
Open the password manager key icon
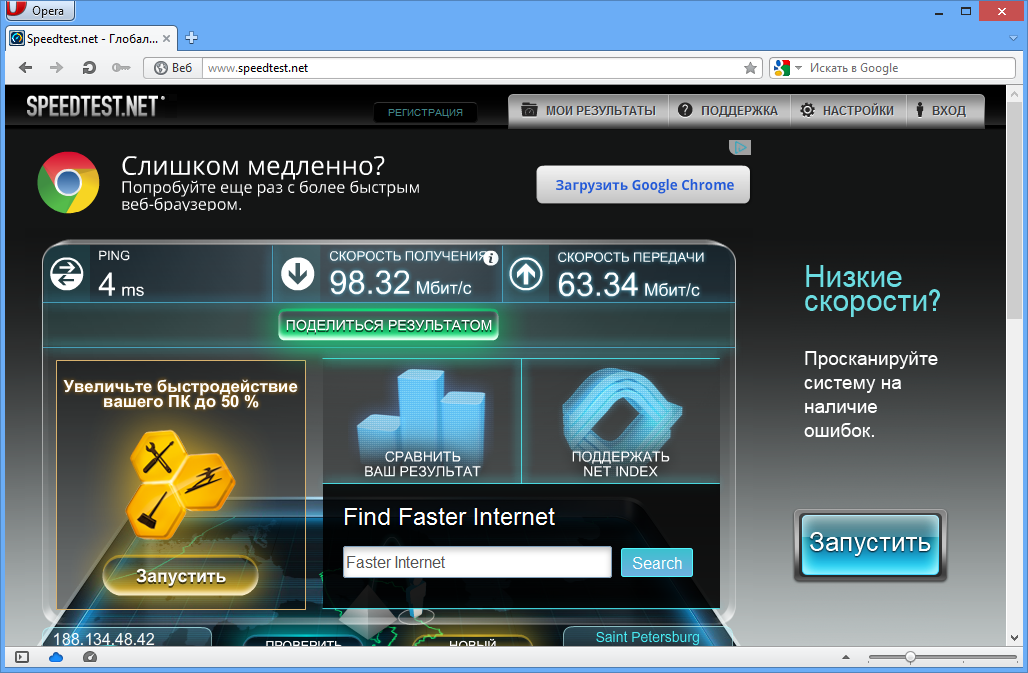coord(121,67)
